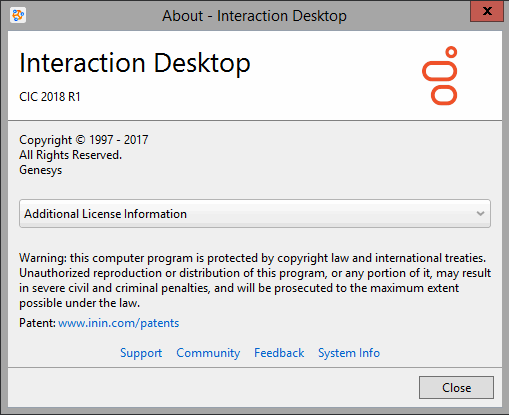Image resolution: width=509 pixels, height=415 pixels.
Task: Click the CIC 2018 R1 version text
Action: (x=50, y=97)
